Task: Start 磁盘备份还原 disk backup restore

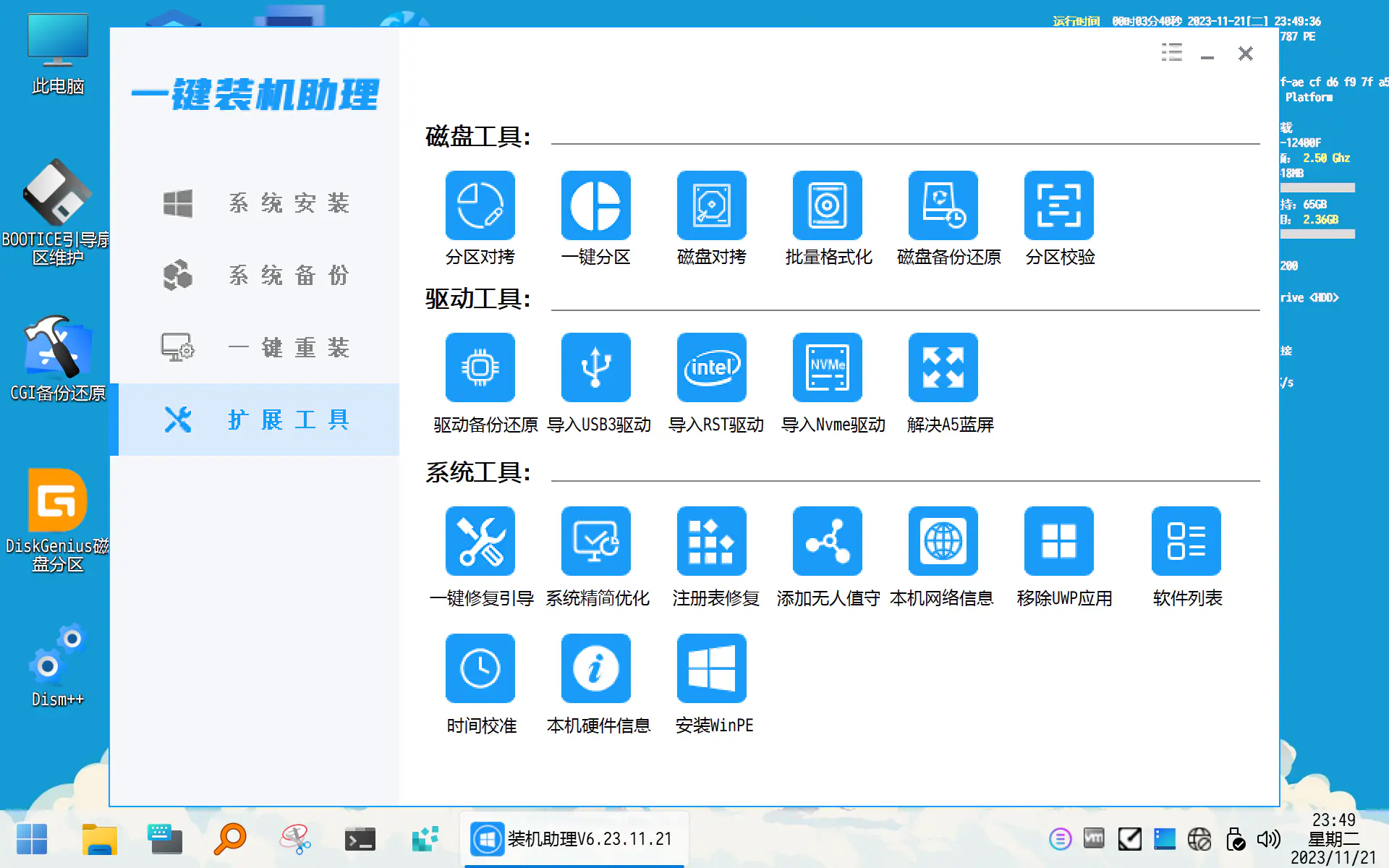Action: 943,205
